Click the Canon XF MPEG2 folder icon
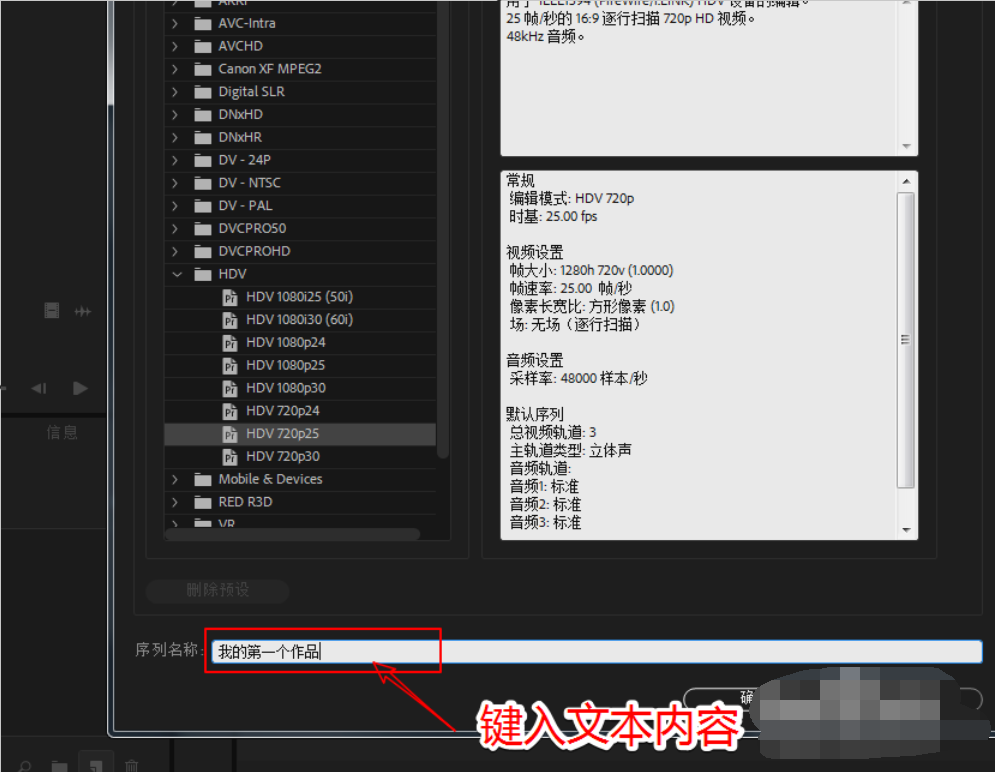This screenshot has height=772, width=995. click(x=202, y=70)
